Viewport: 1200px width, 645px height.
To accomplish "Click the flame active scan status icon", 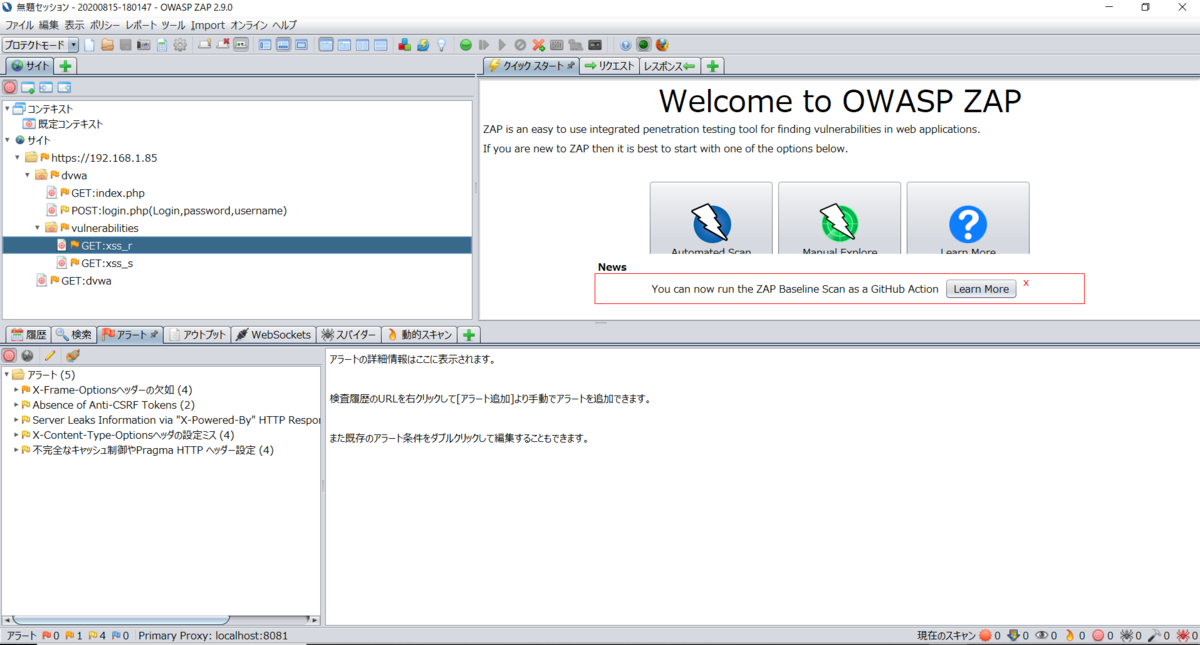I will tap(1069, 635).
